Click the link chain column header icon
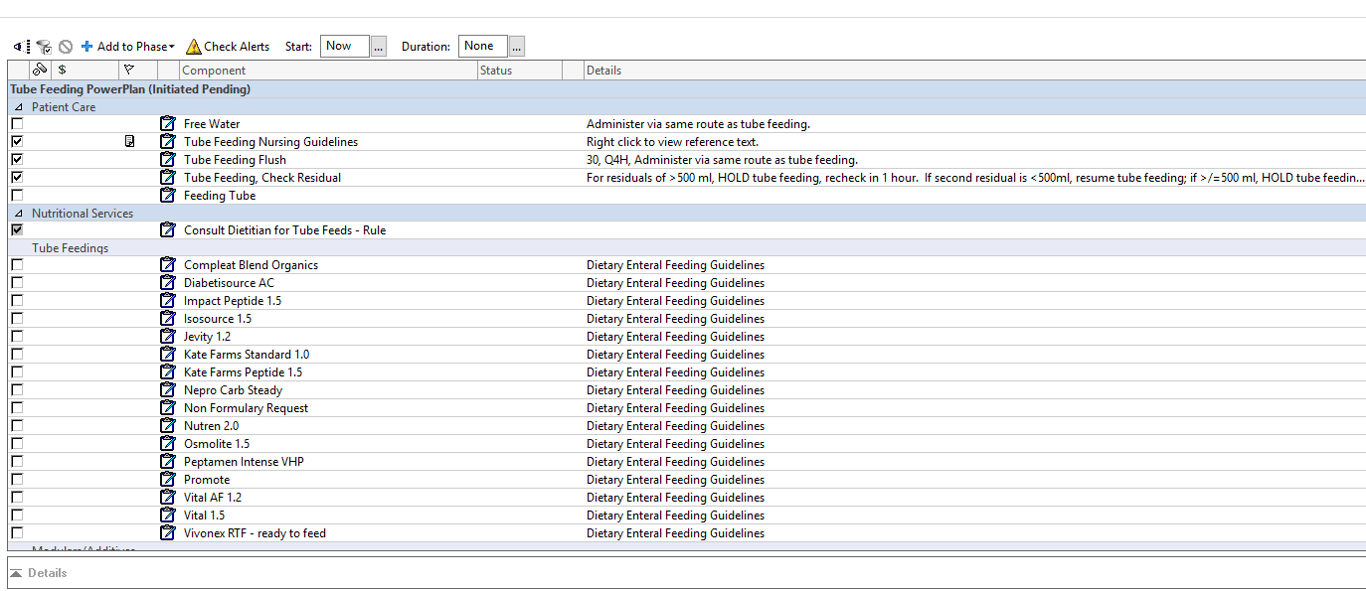This screenshot has height=591, width=1366. point(39,70)
